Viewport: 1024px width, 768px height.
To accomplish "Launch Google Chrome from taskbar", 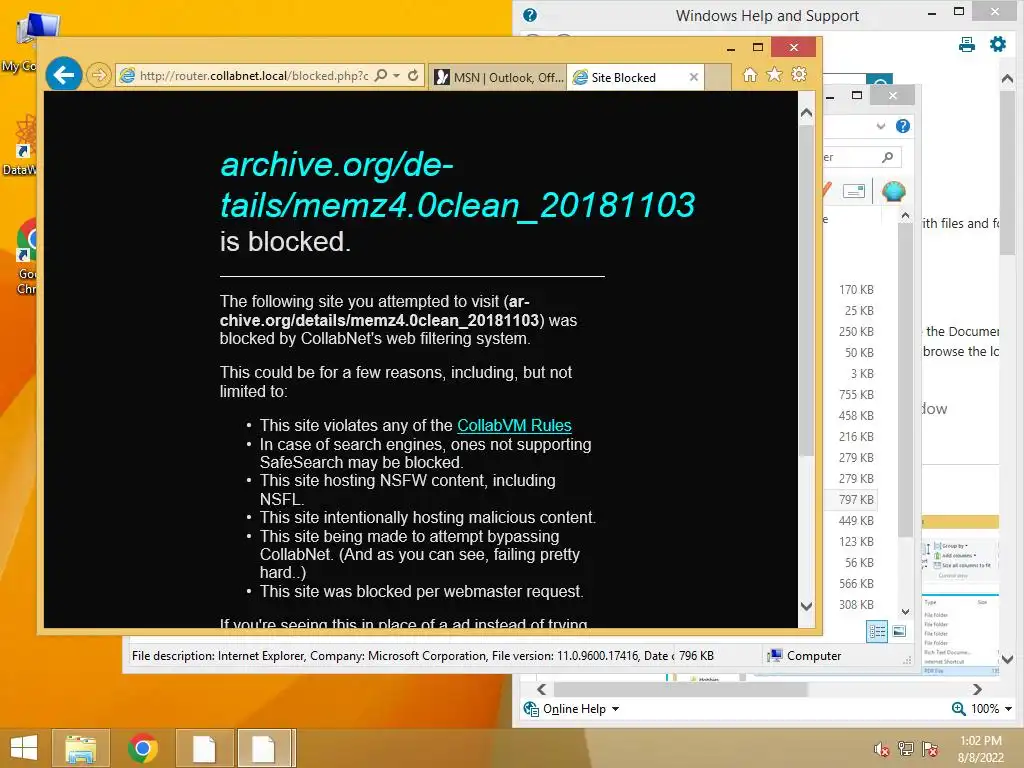I will click(x=142, y=748).
